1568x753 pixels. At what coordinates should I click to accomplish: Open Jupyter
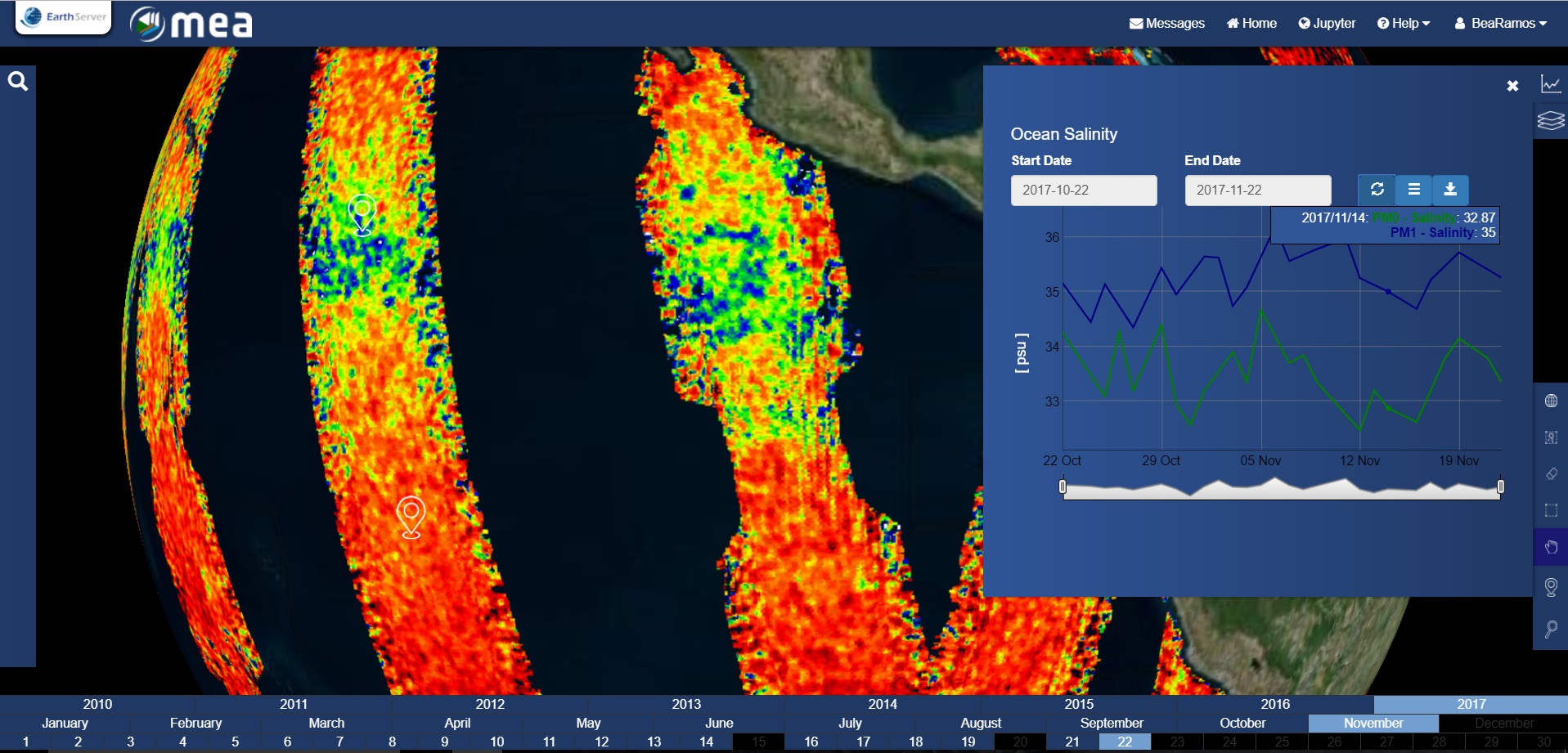coord(1327,23)
